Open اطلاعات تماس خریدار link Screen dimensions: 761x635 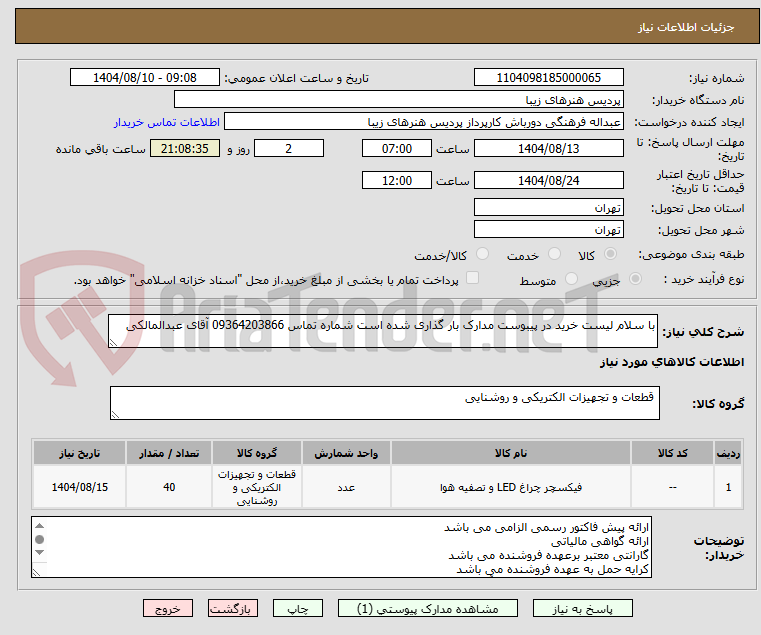pos(167,122)
